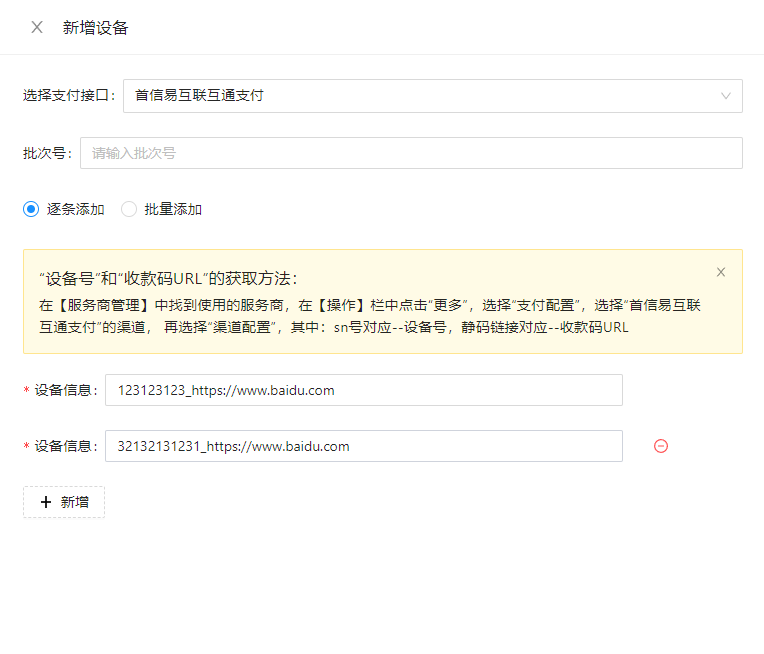Click the plus icon inside 新增 button
The height and width of the screenshot is (654, 764).
(x=46, y=502)
